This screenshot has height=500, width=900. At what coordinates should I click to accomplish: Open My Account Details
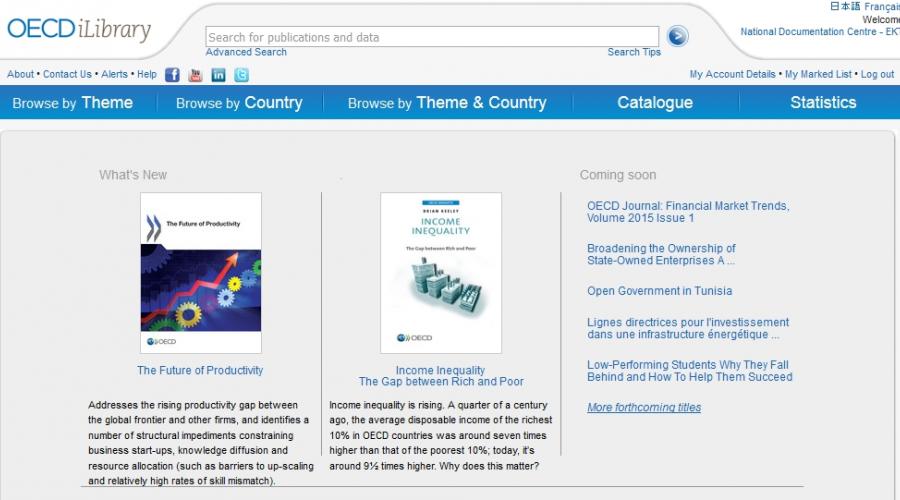click(x=732, y=74)
